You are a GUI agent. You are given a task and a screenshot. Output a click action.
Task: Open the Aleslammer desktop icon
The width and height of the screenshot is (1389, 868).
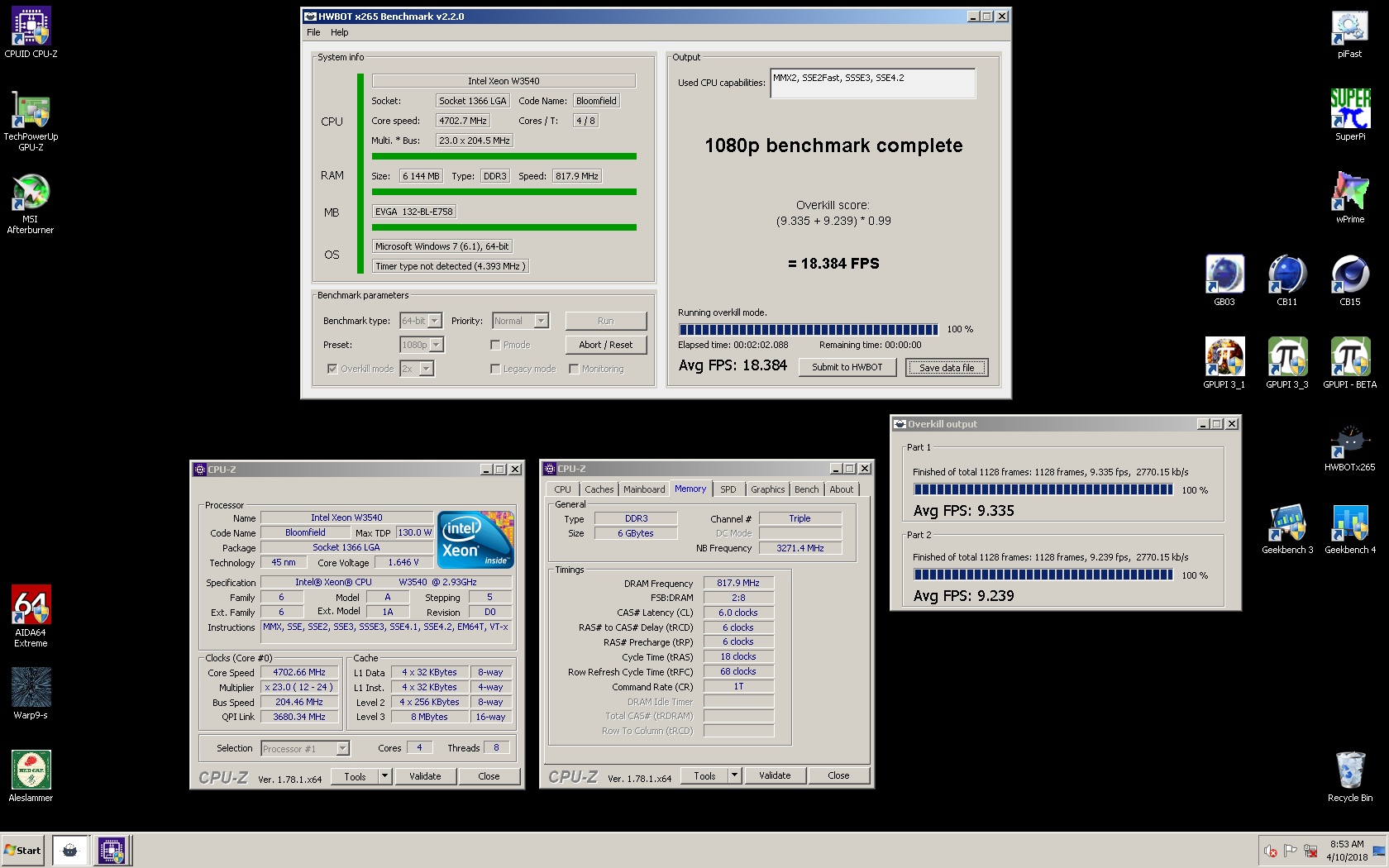pos(31,776)
